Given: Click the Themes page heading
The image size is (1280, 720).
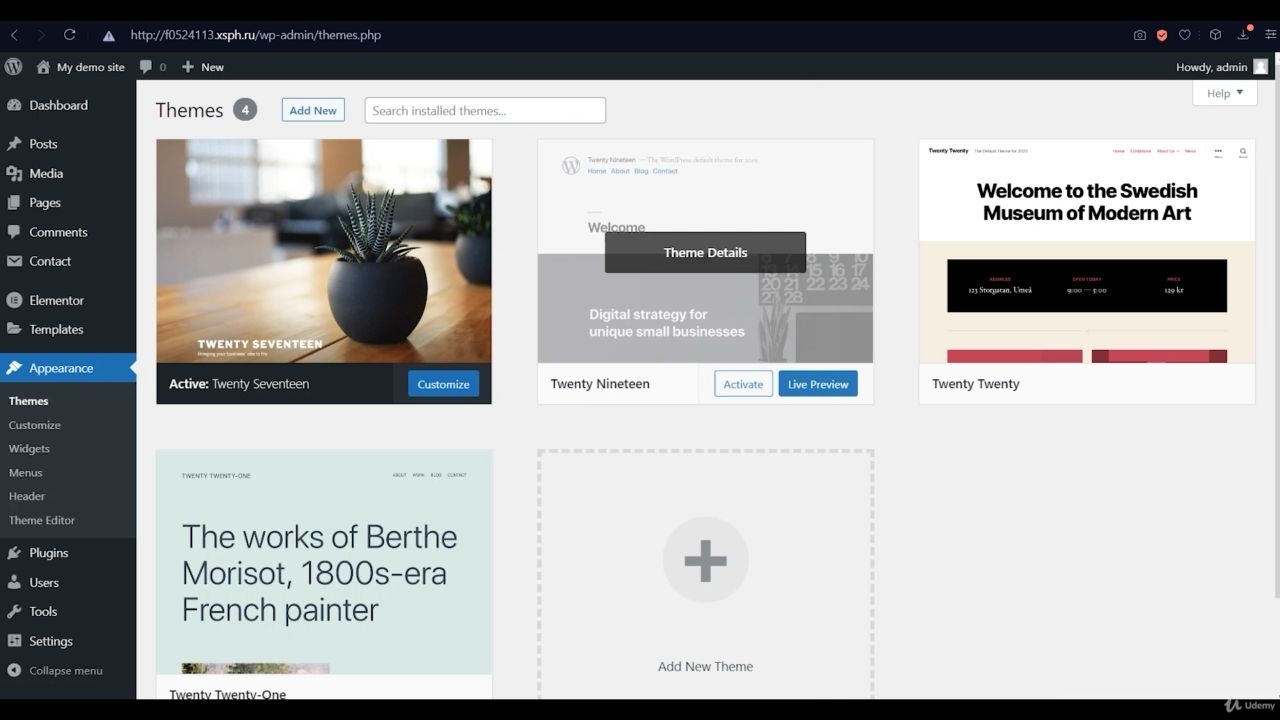Looking at the screenshot, I should [x=189, y=110].
